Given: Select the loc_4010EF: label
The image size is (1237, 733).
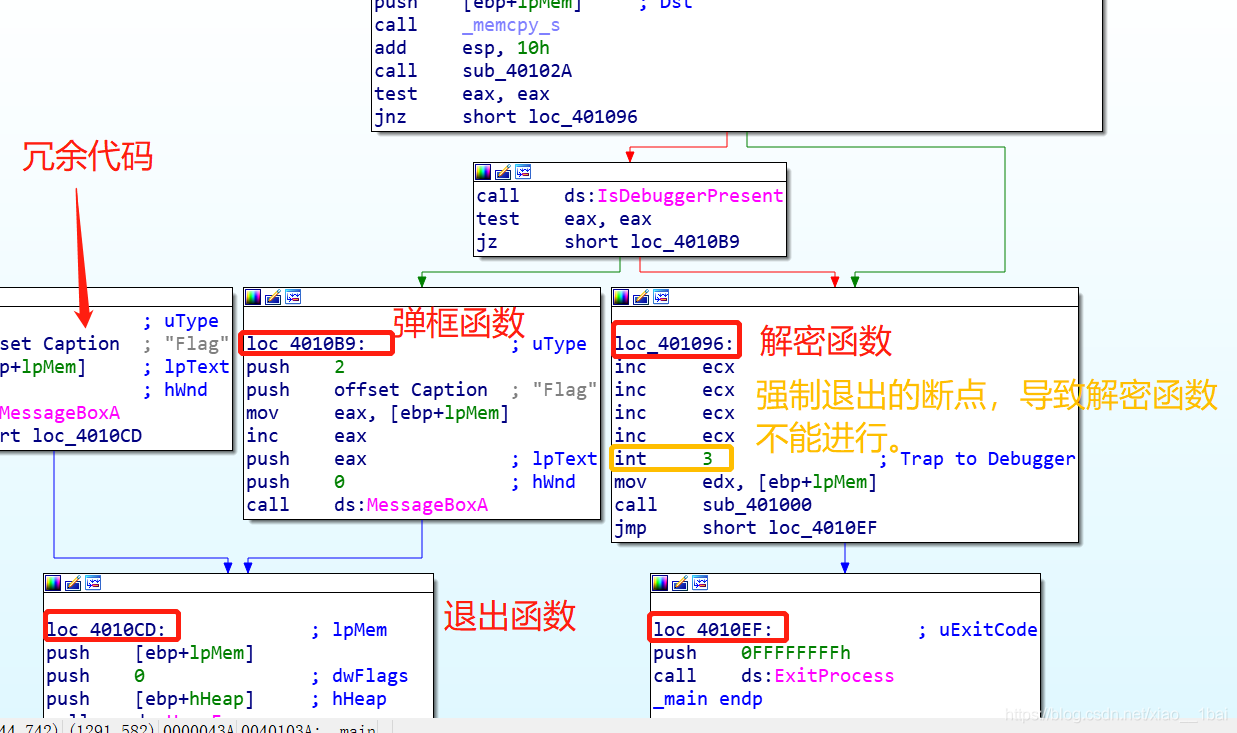Looking at the screenshot, I should coord(713,630).
